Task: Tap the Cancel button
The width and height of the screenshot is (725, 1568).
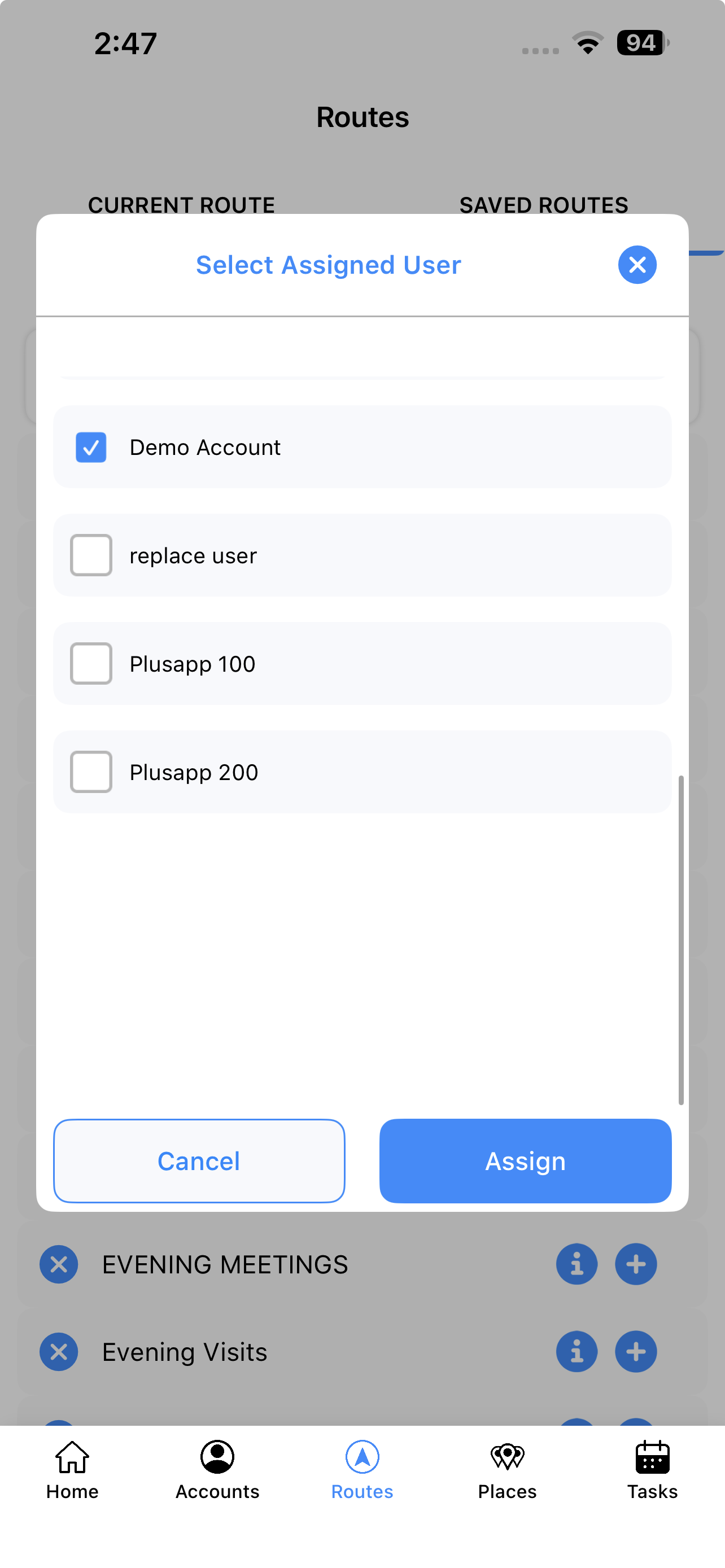Action: pyautogui.click(x=199, y=1161)
